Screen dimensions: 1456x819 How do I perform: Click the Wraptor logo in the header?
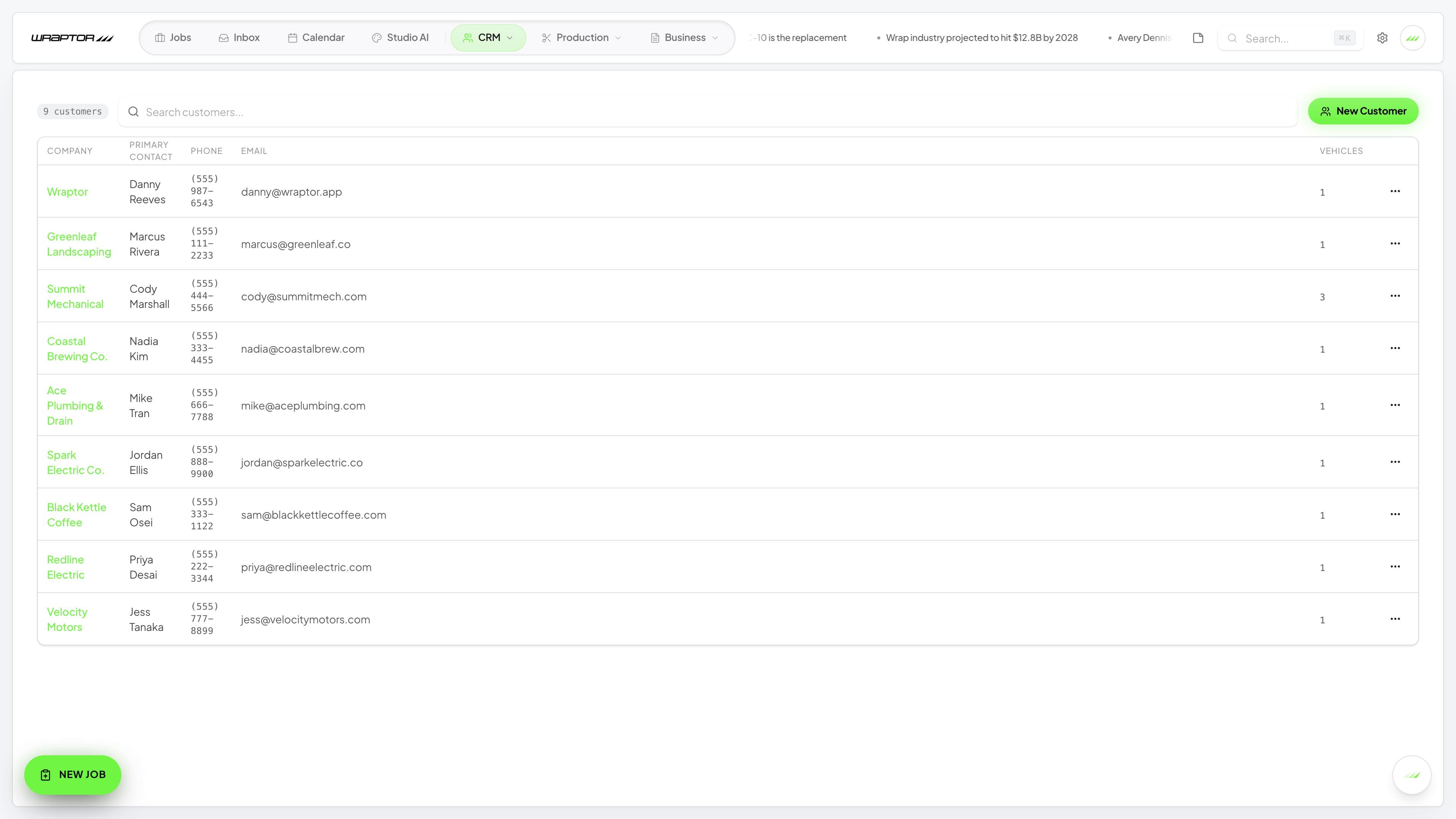click(x=72, y=38)
